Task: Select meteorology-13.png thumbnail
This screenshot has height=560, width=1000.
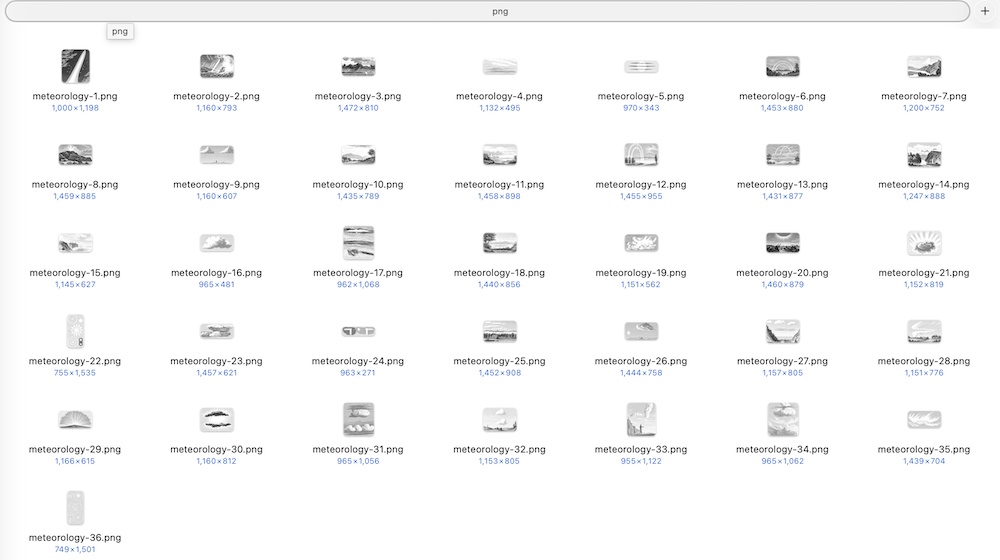Action: 783,154
